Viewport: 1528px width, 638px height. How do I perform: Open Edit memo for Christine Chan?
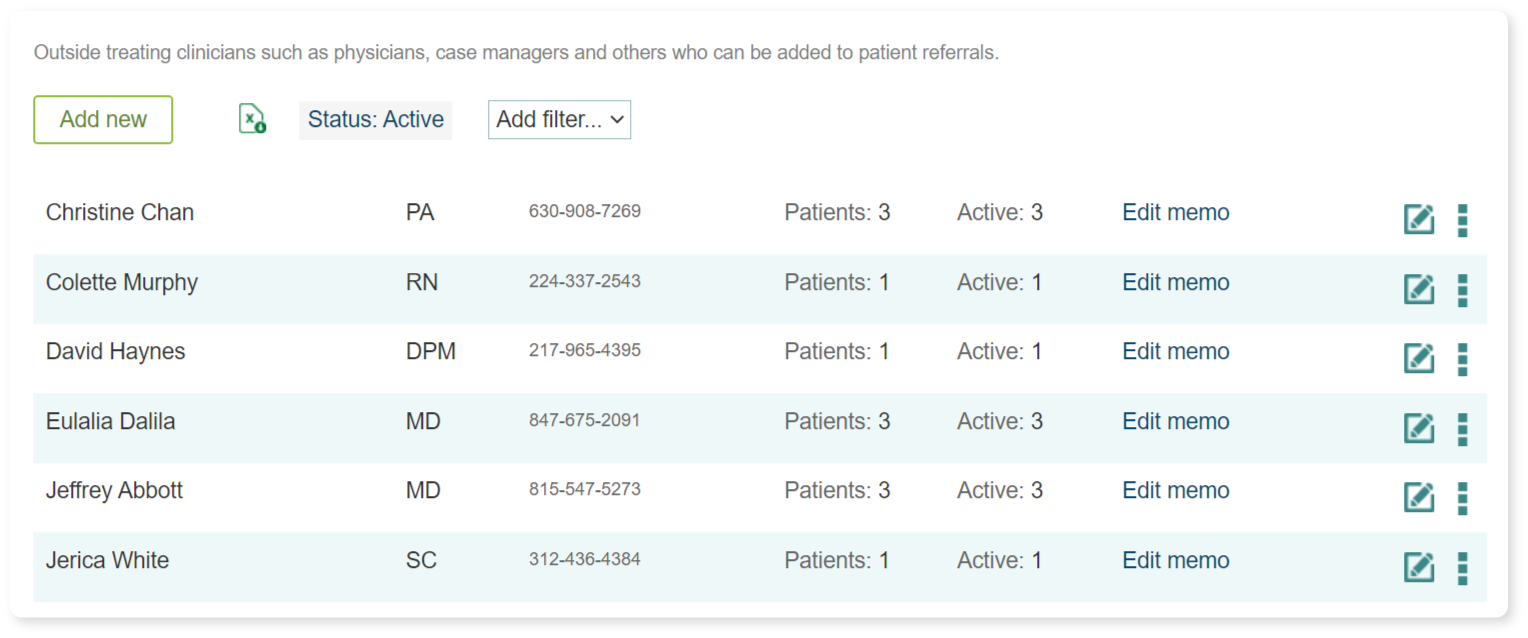1175,212
